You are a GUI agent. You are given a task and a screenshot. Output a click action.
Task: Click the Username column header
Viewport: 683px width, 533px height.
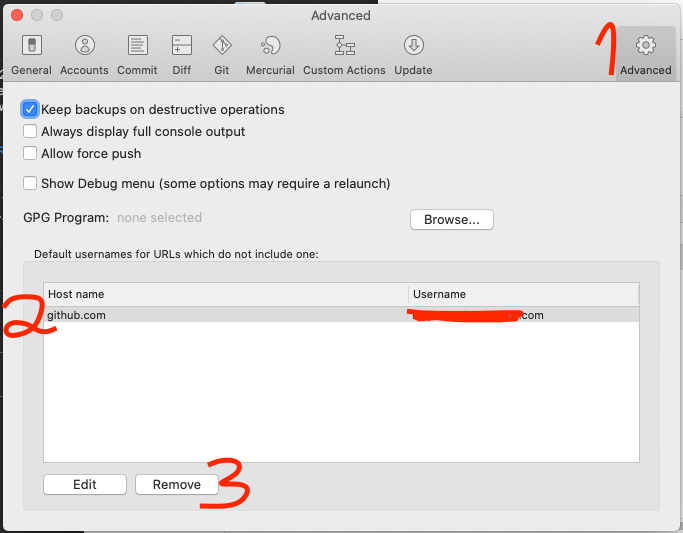524,294
